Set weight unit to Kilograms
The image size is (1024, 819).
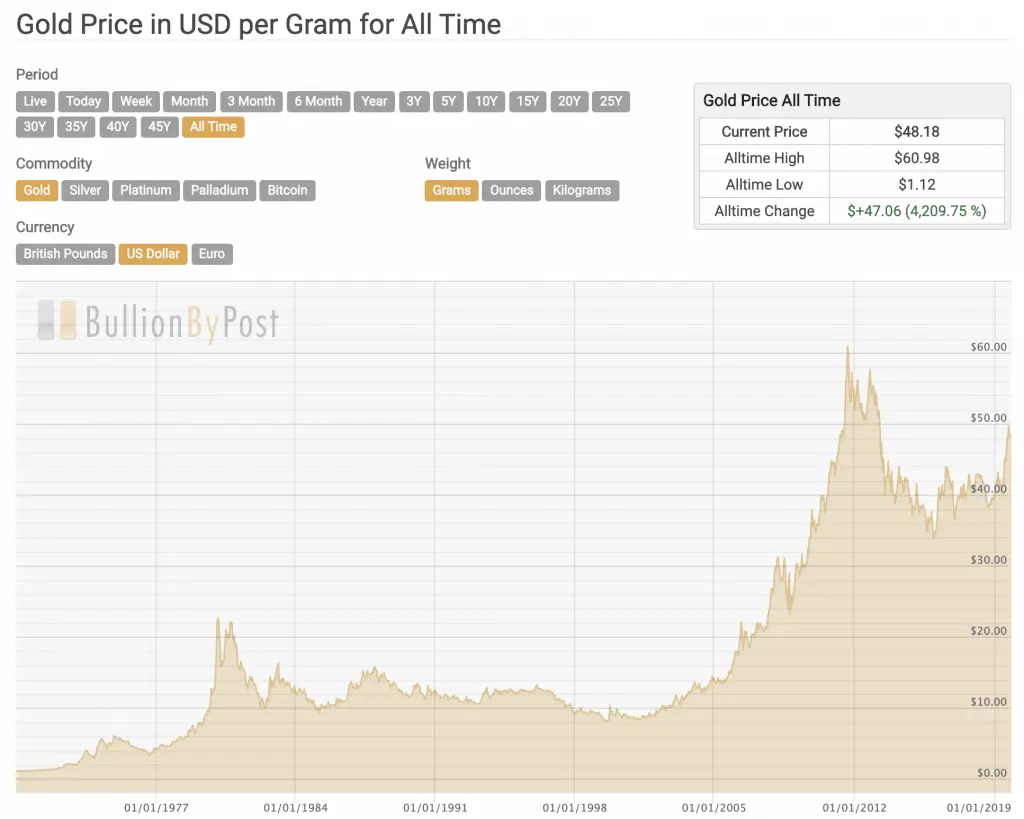[582, 190]
